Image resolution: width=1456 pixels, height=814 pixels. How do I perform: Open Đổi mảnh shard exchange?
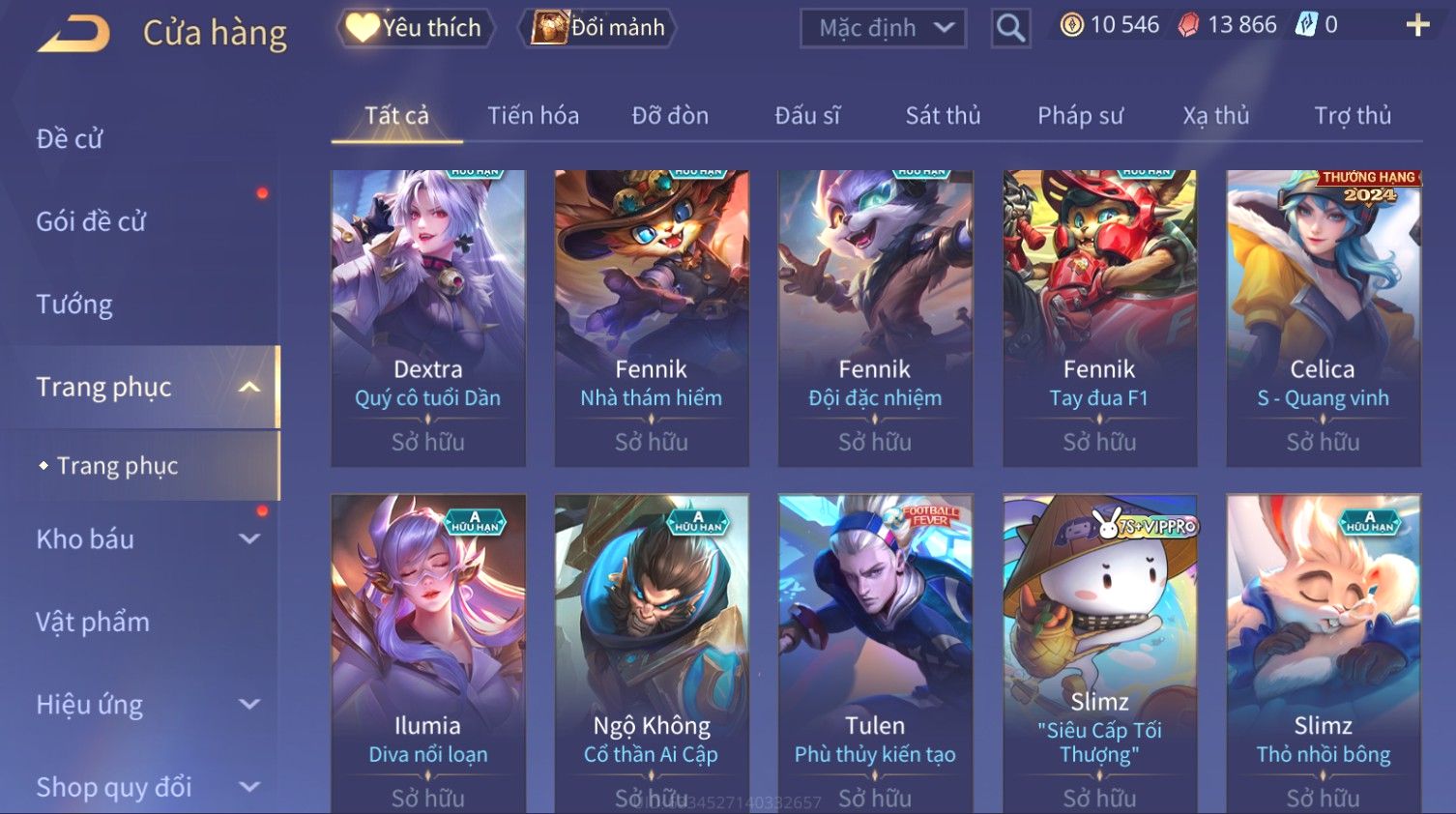597,27
